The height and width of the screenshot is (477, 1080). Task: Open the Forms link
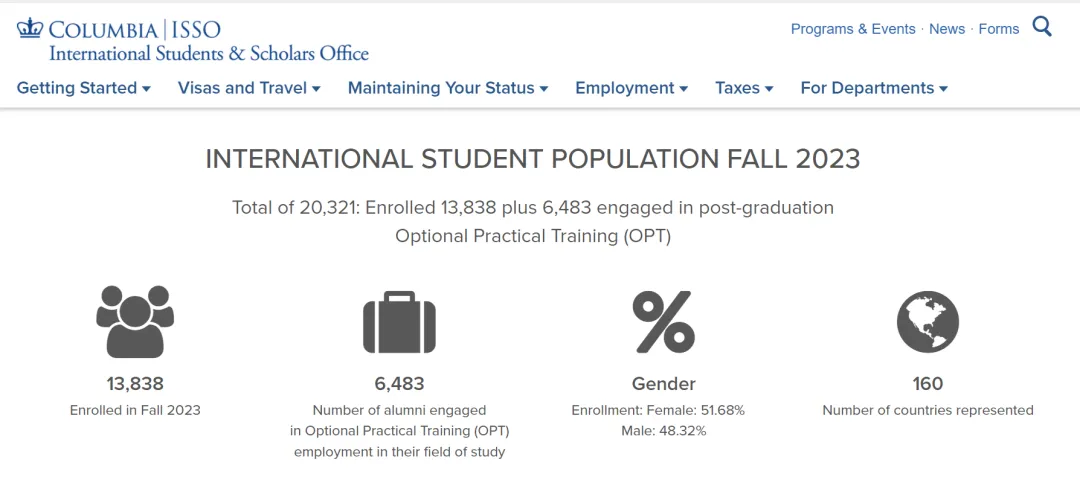tap(999, 29)
